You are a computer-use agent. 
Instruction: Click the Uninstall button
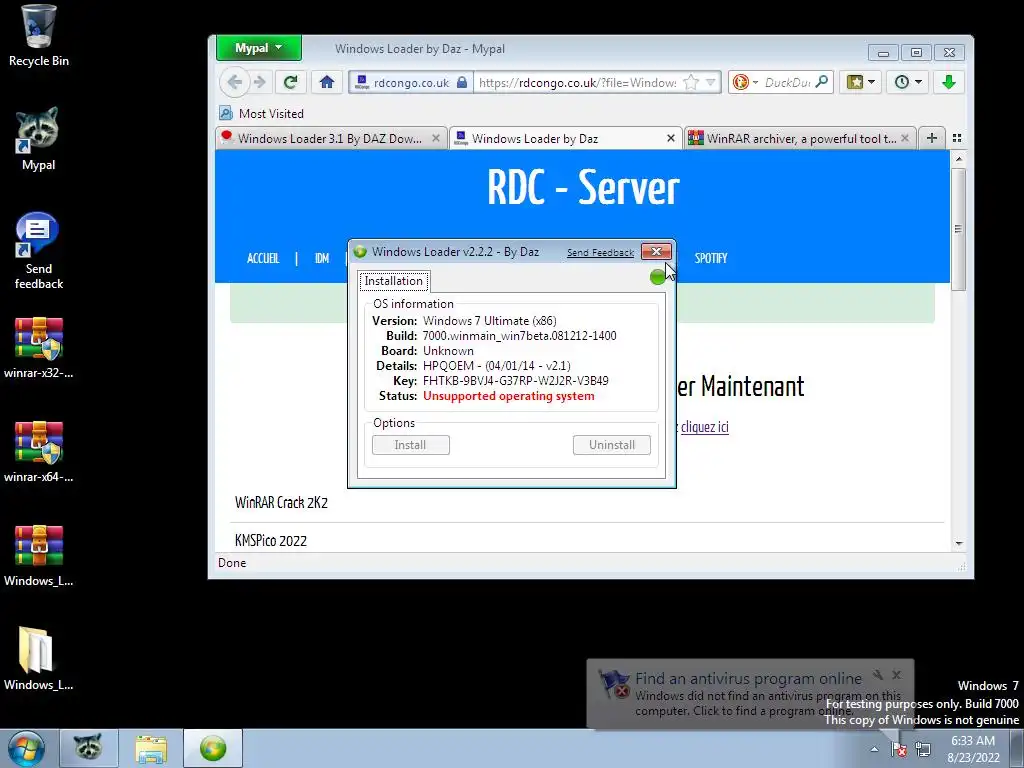point(612,445)
